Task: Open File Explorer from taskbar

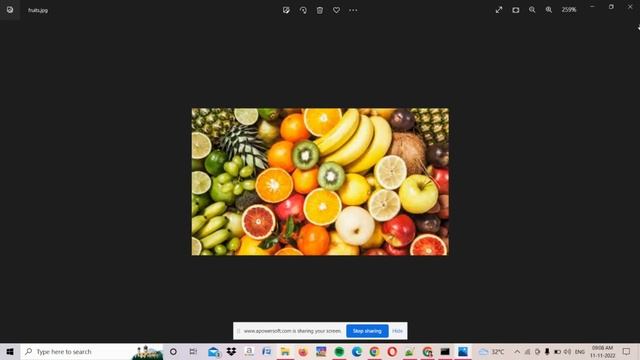Action: pyautogui.click(x=285, y=351)
